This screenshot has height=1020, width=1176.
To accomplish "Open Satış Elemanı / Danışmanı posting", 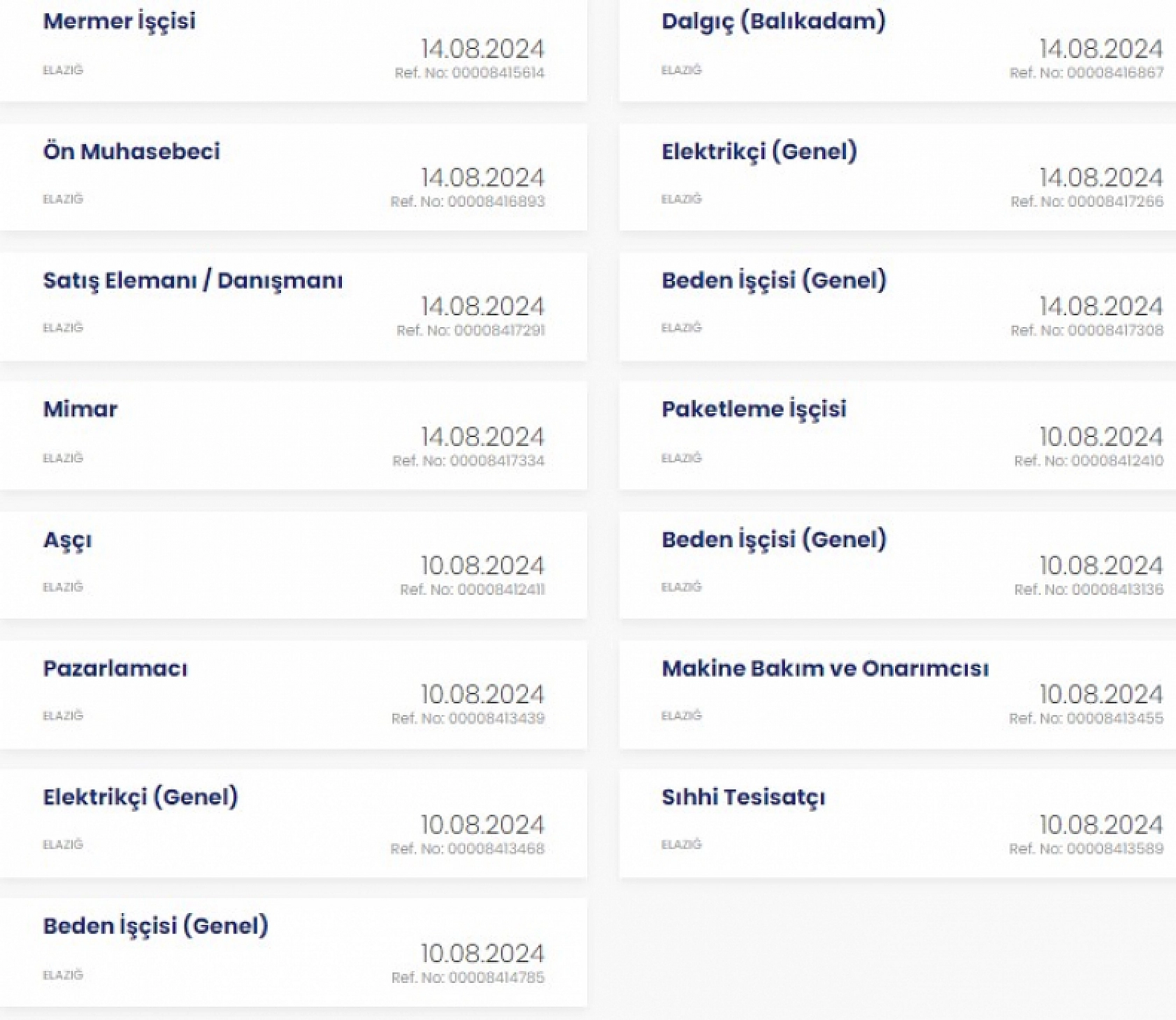I will click(x=193, y=281).
